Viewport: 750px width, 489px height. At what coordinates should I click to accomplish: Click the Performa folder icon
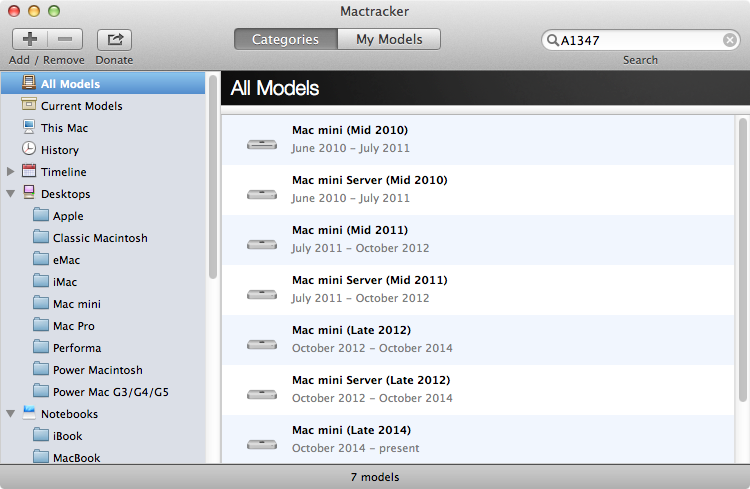41,347
